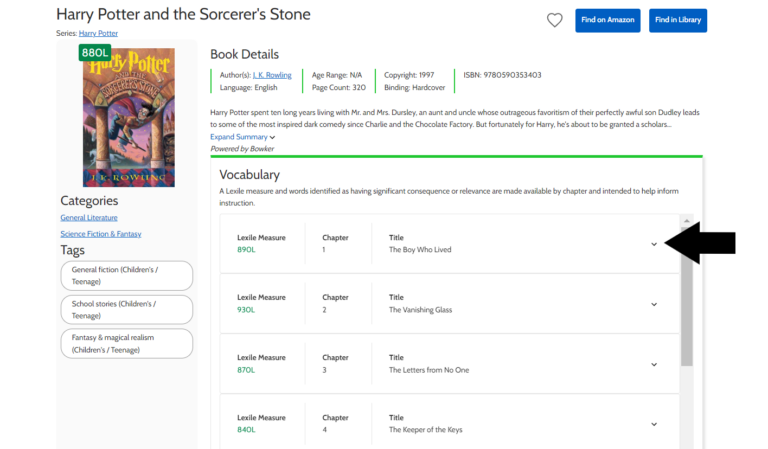Image resolution: width=768 pixels, height=449 pixels.
Task: Open the General Literature category
Action: pos(89,217)
